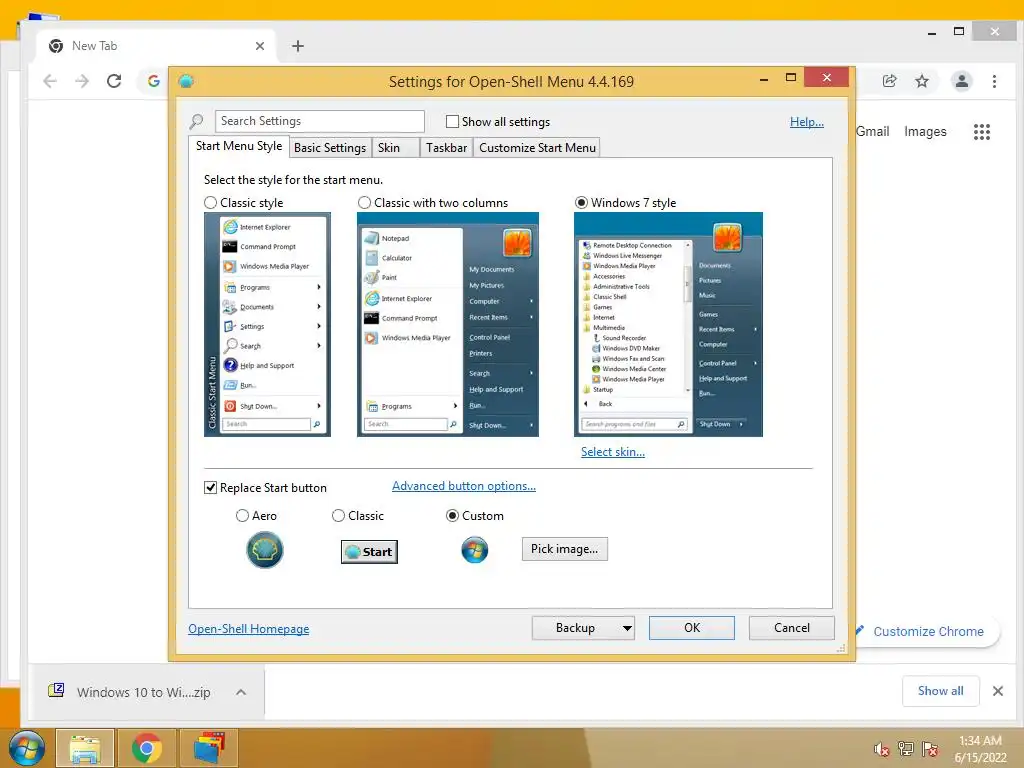This screenshot has height=768, width=1024.
Task: Click Show all downloads button
Action: [x=940, y=691]
